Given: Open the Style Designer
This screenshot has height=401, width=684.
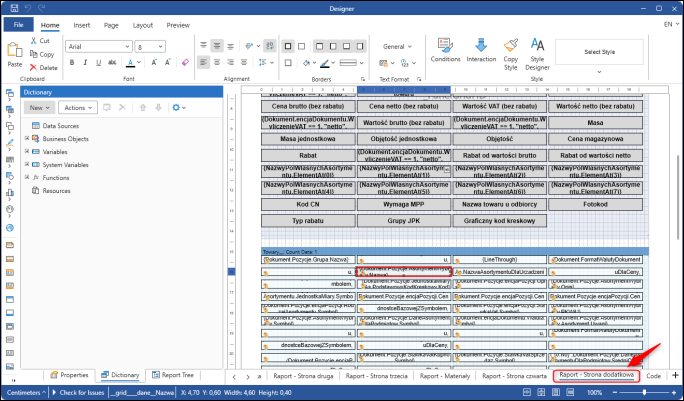Looking at the screenshot, I should coord(537,52).
